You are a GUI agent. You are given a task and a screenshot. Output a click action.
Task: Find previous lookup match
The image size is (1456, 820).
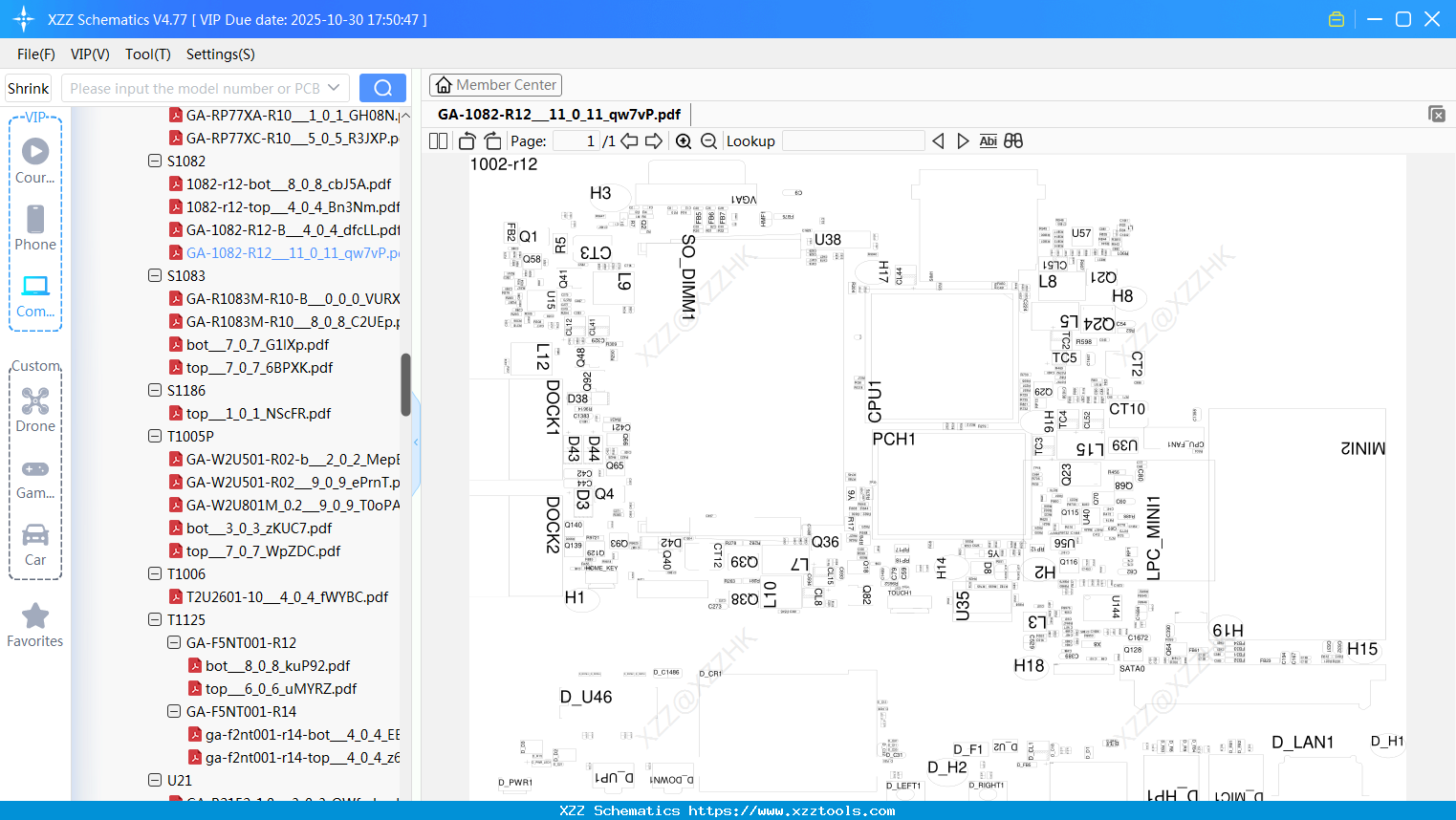(938, 140)
